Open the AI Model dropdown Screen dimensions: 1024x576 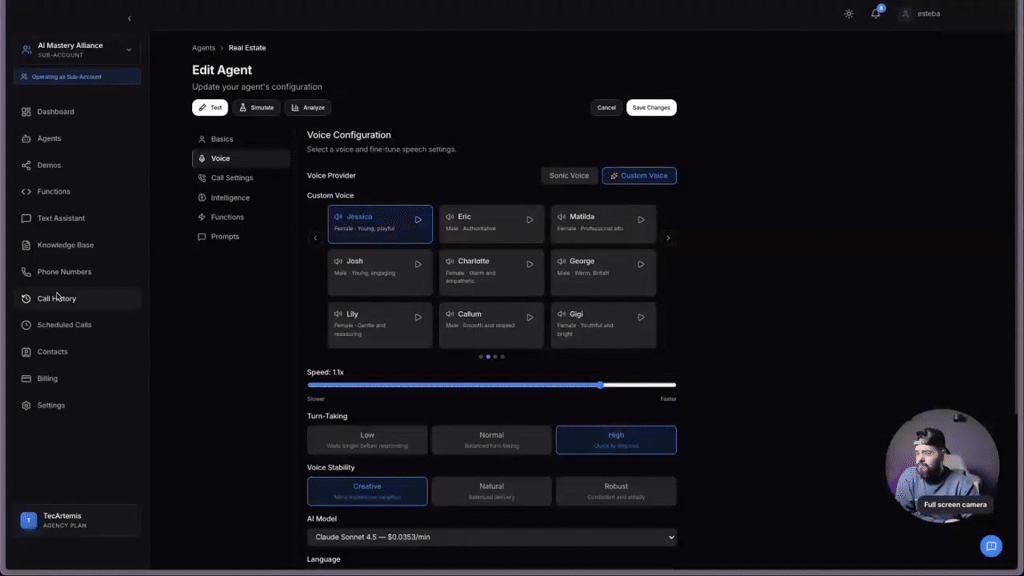(491, 537)
